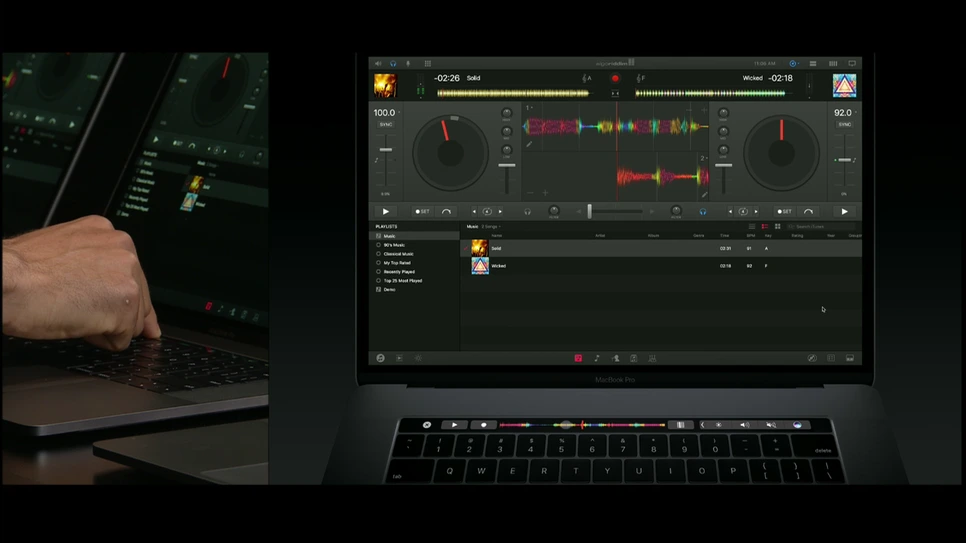The height and width of the screenshot is (543, 966).
Task: Click the overview waveform of Wicked
Action: [x=710, y=94]
